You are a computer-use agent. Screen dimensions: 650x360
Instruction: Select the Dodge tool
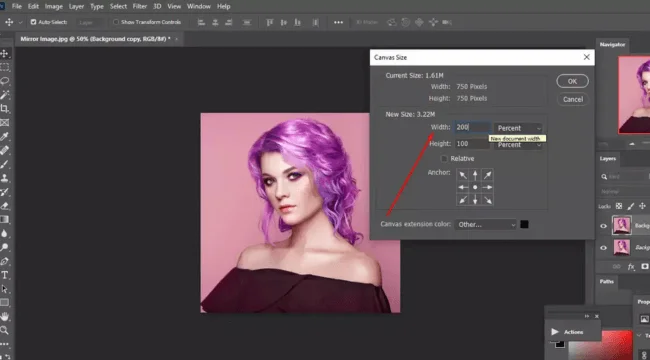5,247
